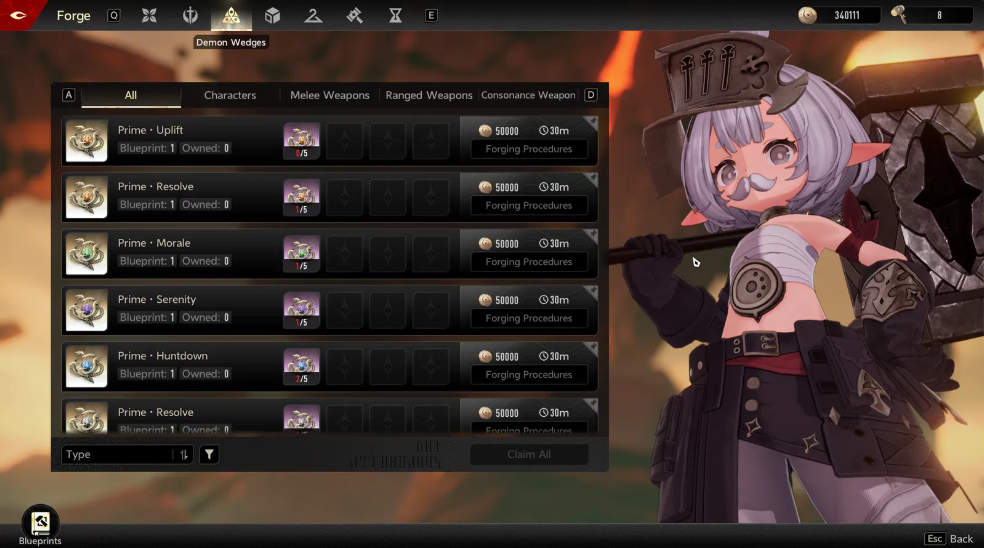Screen dimensions: 984x548
Task: Open the triangle stand forge category icon
Action: coord(313,15)
